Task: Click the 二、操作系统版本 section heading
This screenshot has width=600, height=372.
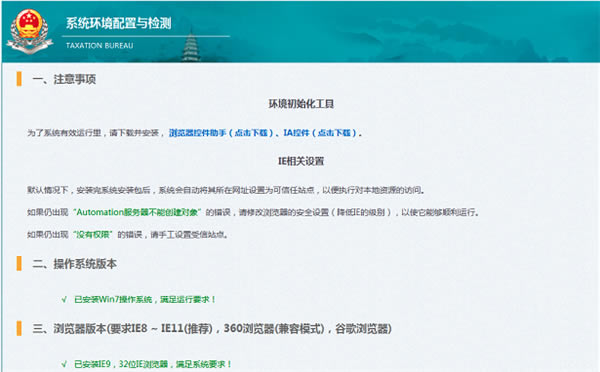Action: [x=74, y=264]
